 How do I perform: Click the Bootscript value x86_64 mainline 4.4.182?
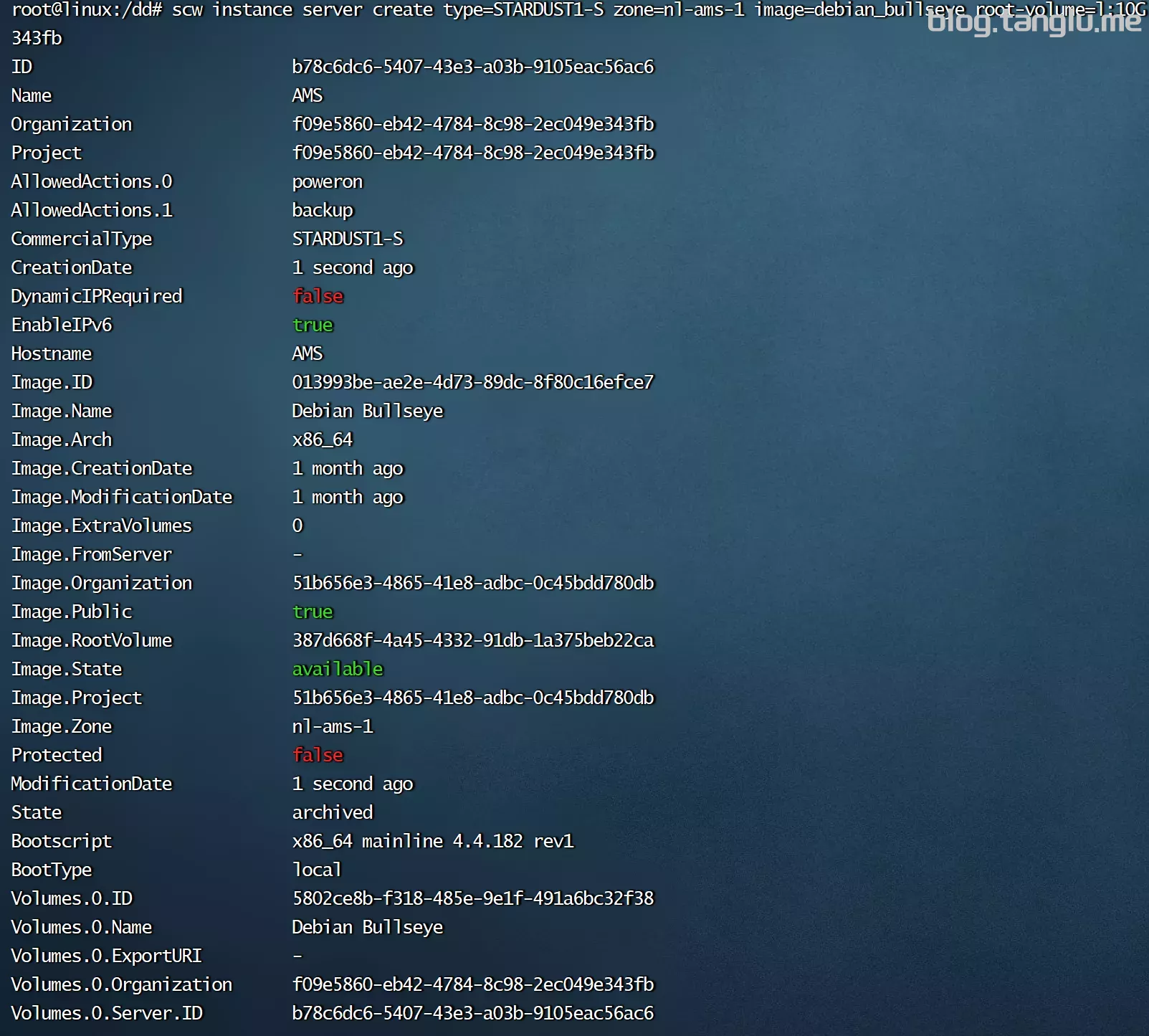[x=432, y=841]
